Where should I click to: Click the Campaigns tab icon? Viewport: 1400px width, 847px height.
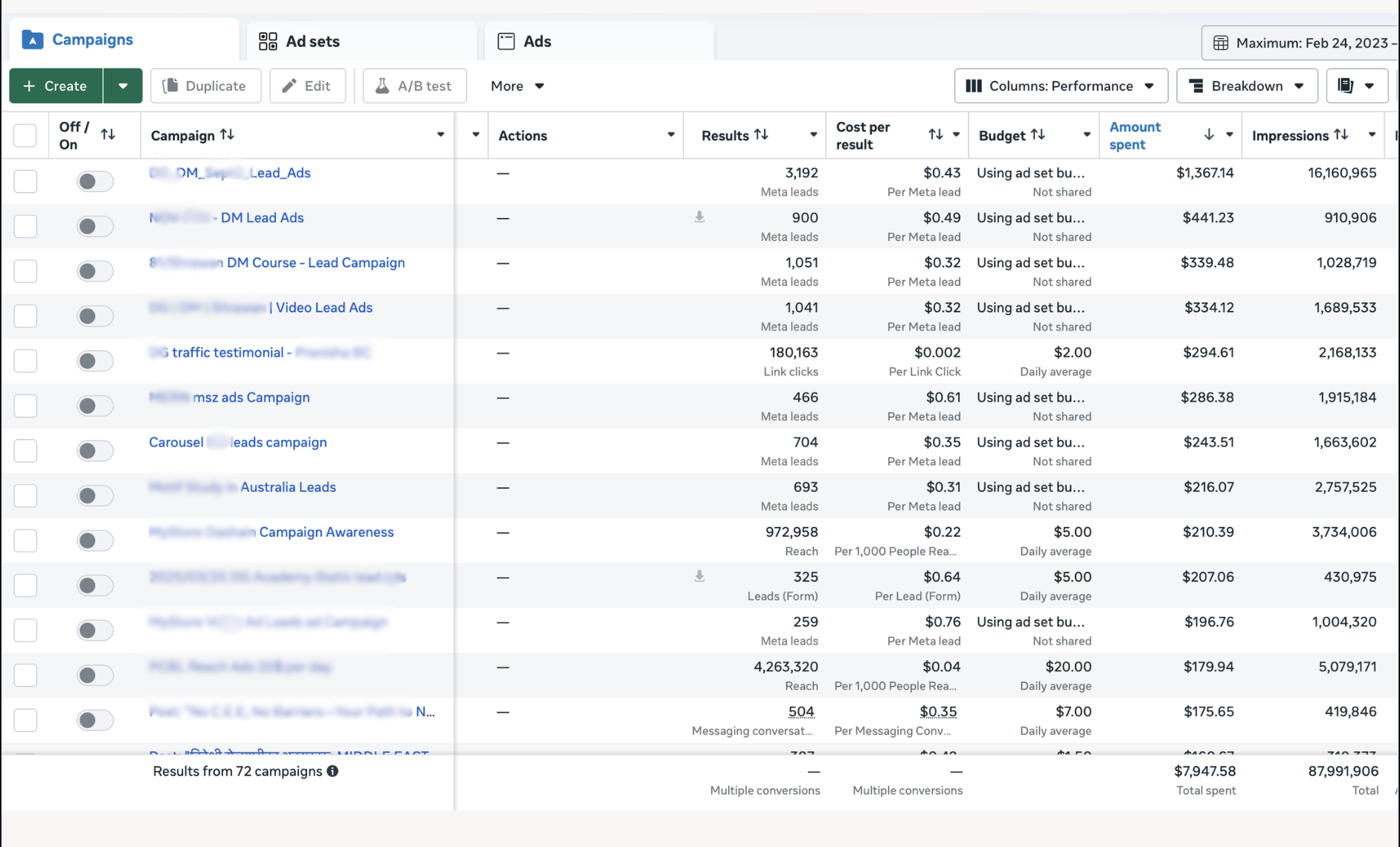point(33,39)
